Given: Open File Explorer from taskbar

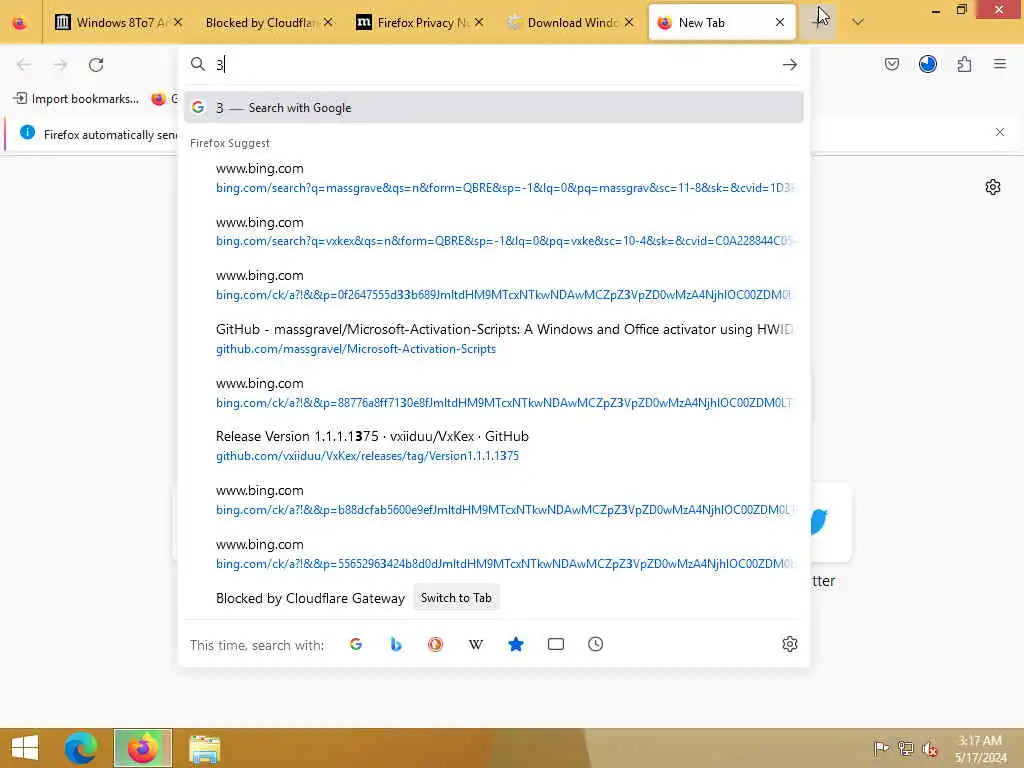Looking at the screenshot, I should 204,748.
